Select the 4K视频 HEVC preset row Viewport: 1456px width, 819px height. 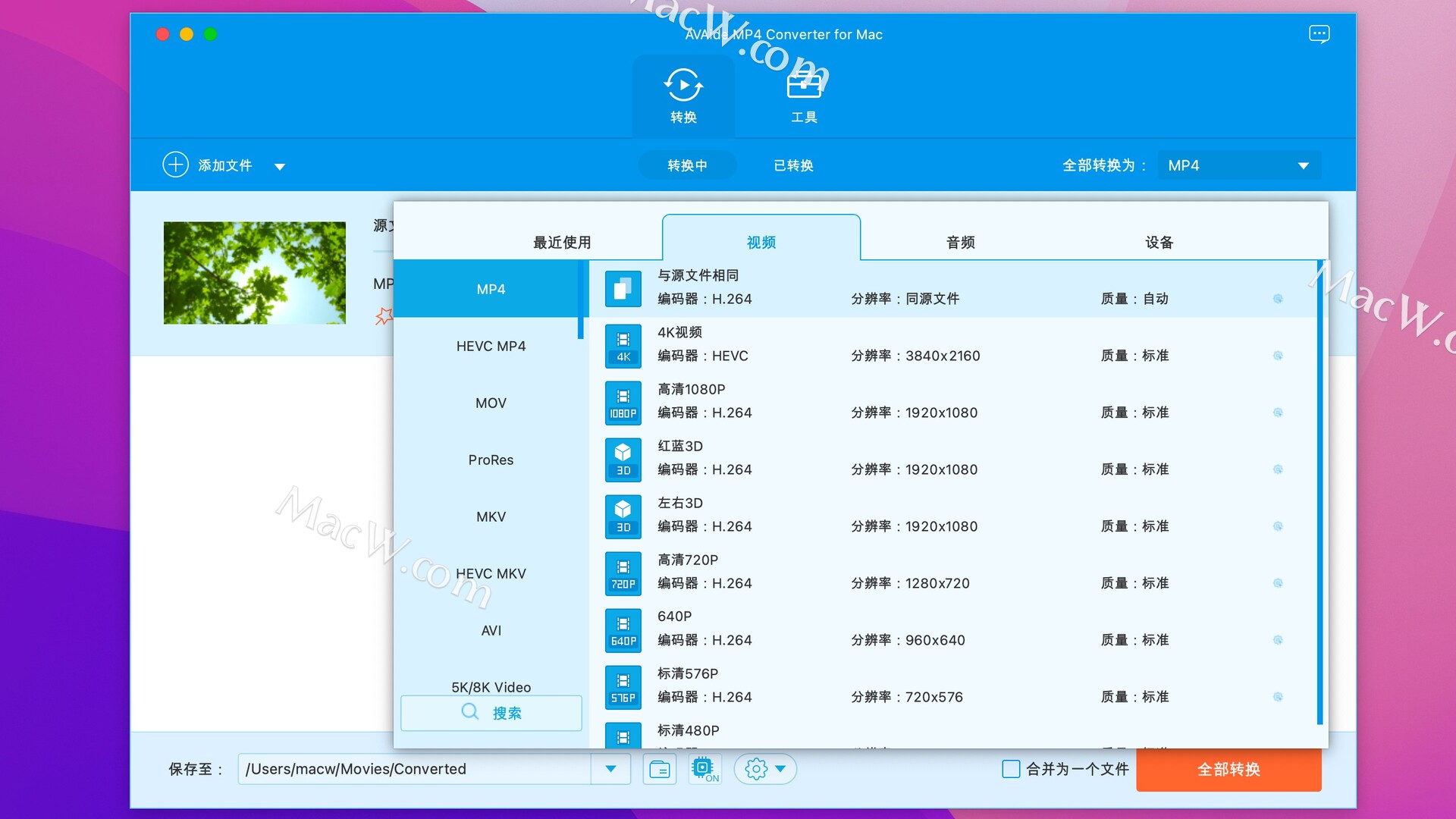pyautogui.click(x=952, y=346)
